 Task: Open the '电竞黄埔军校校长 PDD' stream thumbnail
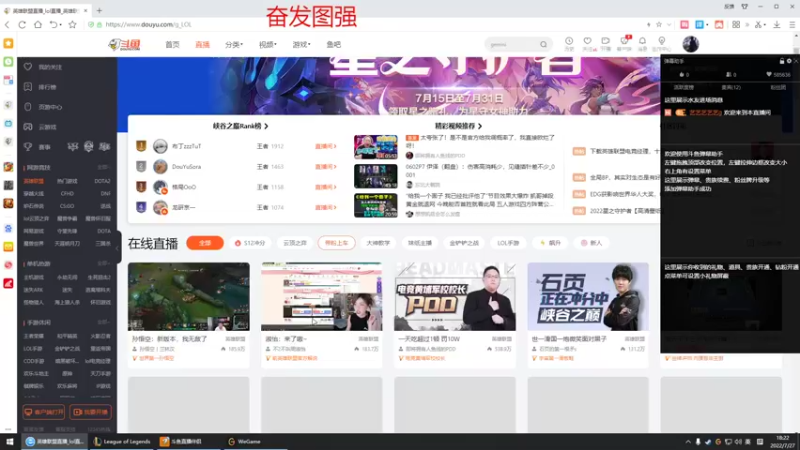455,296
